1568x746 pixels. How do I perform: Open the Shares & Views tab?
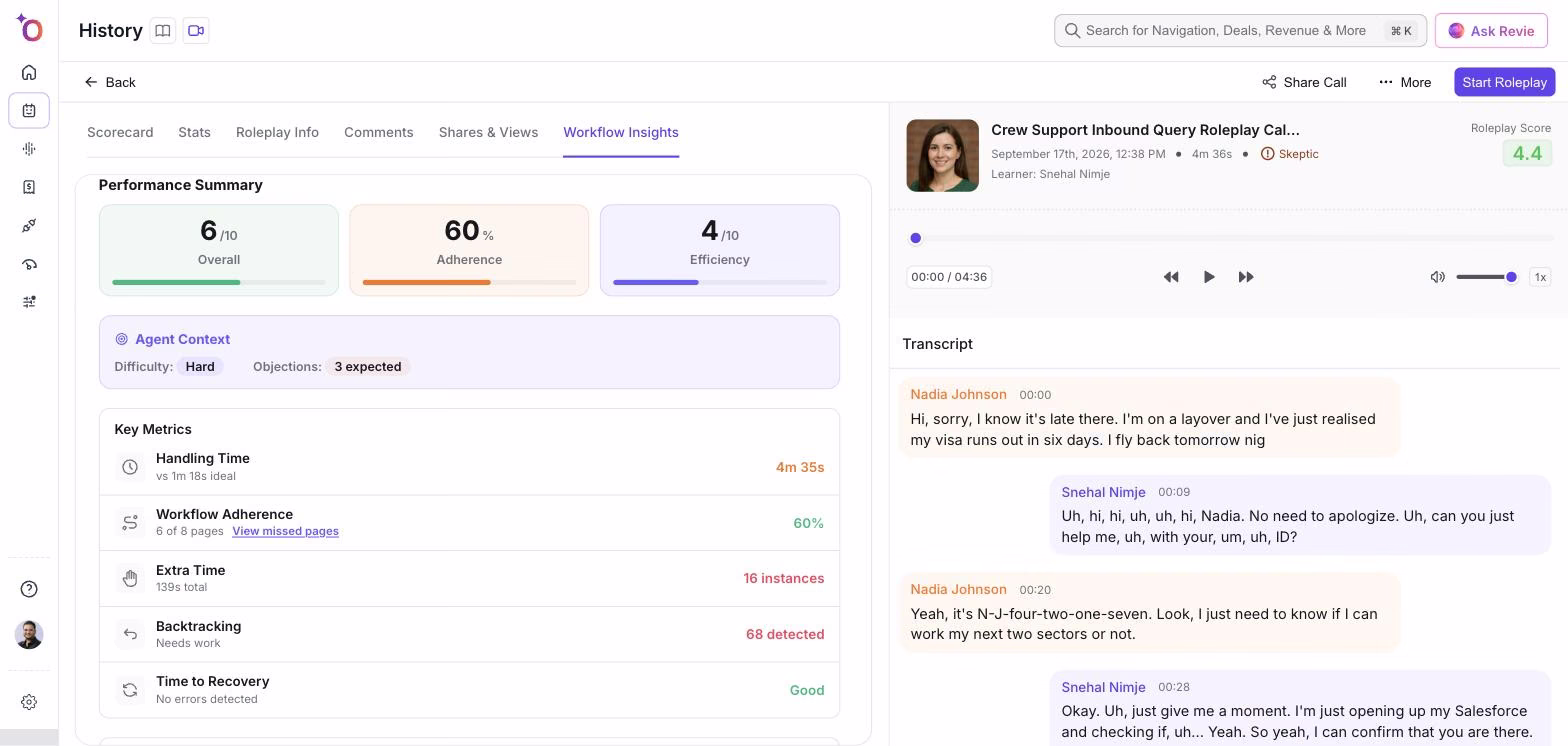[x=488, y=132]
